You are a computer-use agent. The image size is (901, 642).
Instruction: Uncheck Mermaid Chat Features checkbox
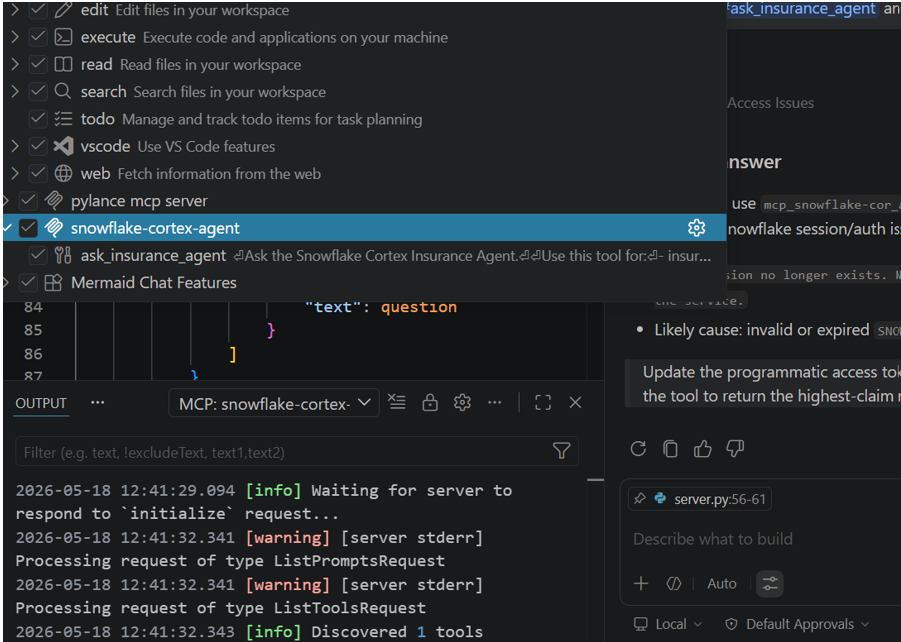click(x=28, y=282)
